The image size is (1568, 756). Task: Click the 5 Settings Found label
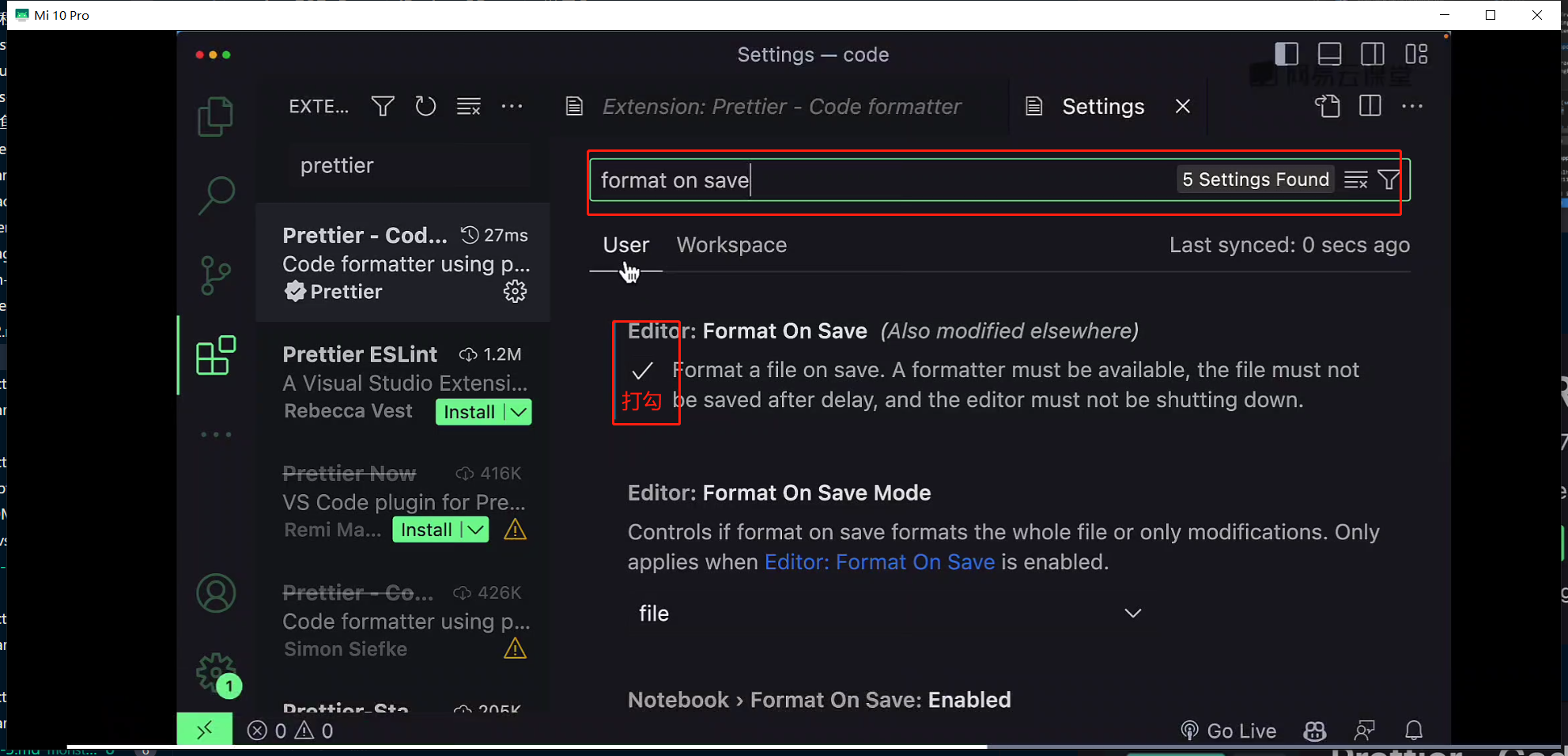click(x=1256, y=180)
